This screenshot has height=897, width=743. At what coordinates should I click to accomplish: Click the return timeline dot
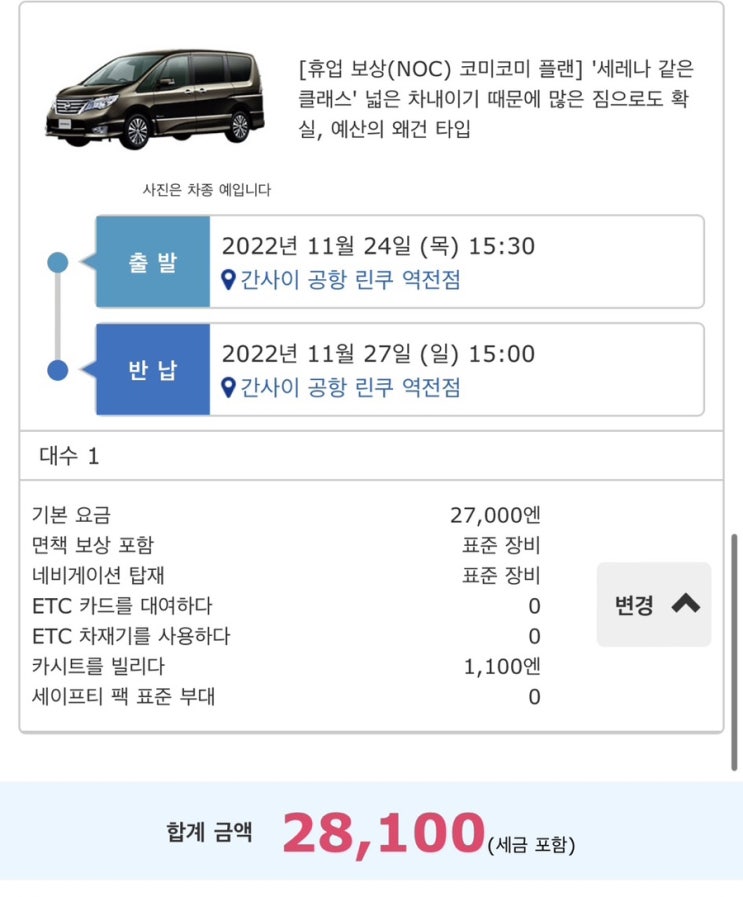(58, 370)
